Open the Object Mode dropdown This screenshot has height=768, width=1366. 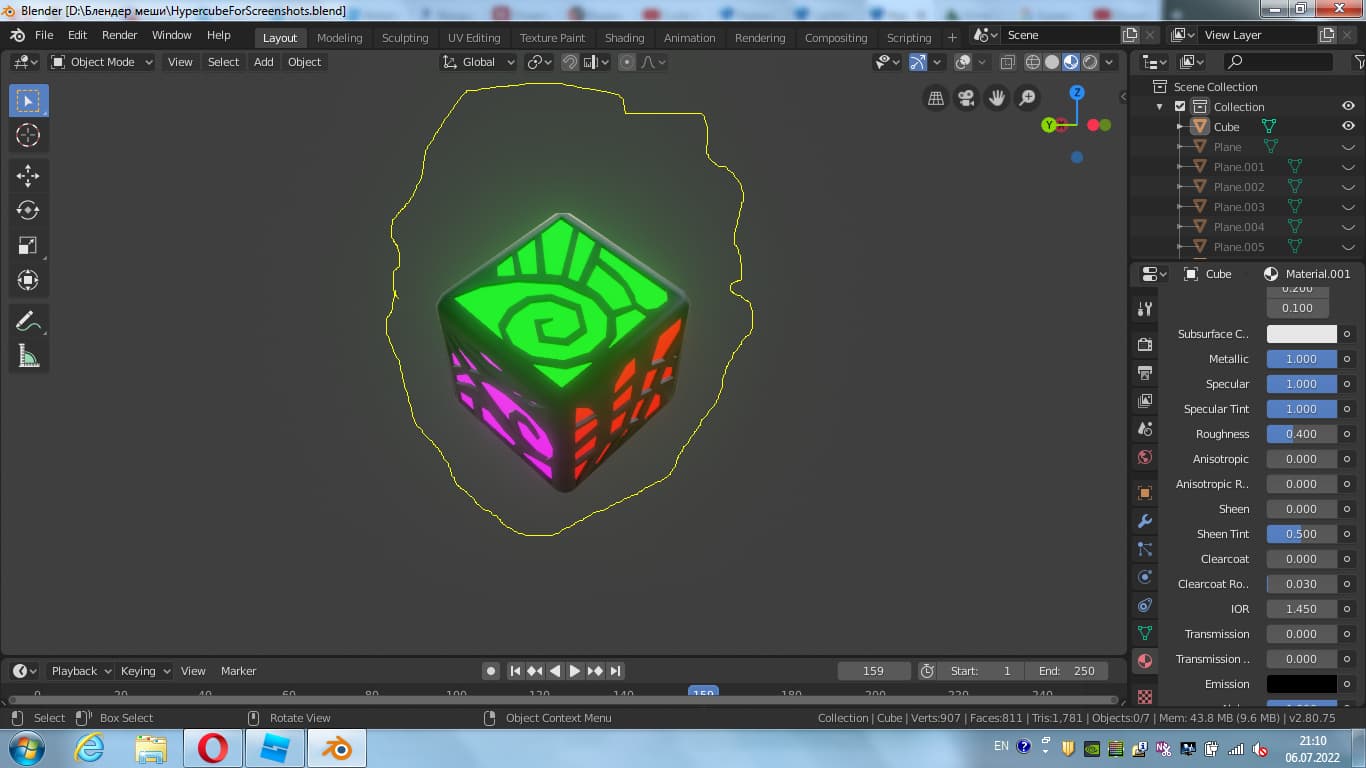click(100, 62)
